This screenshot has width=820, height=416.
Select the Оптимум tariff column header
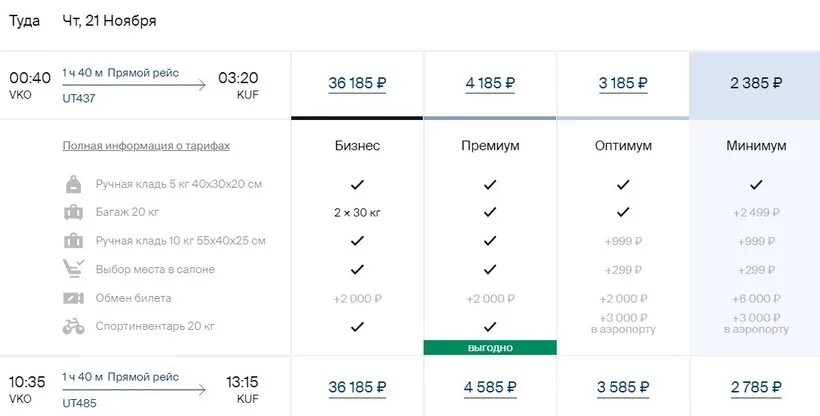[x=623, y=146]
